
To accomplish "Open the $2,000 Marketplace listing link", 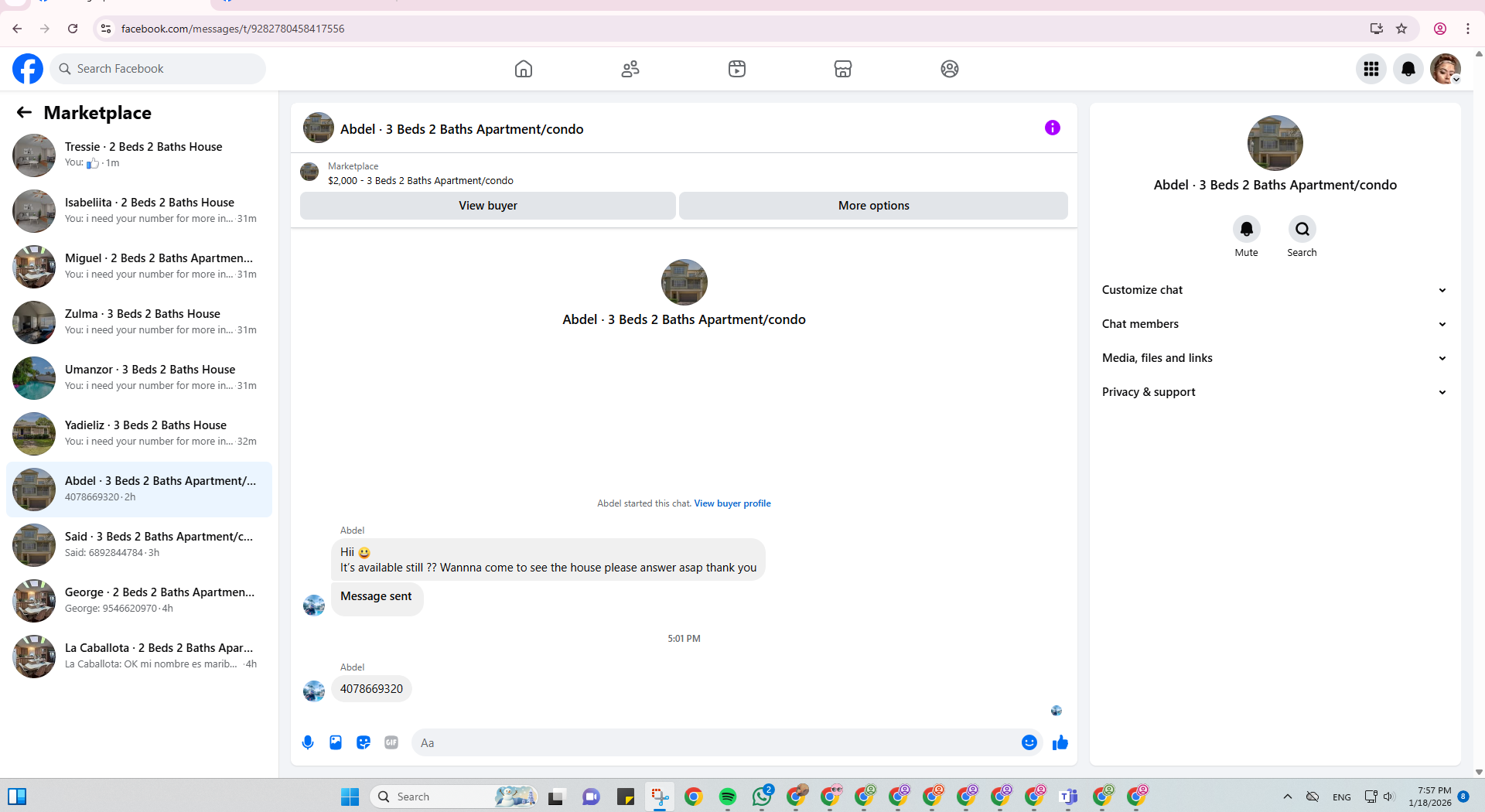I will coord(421,181).
